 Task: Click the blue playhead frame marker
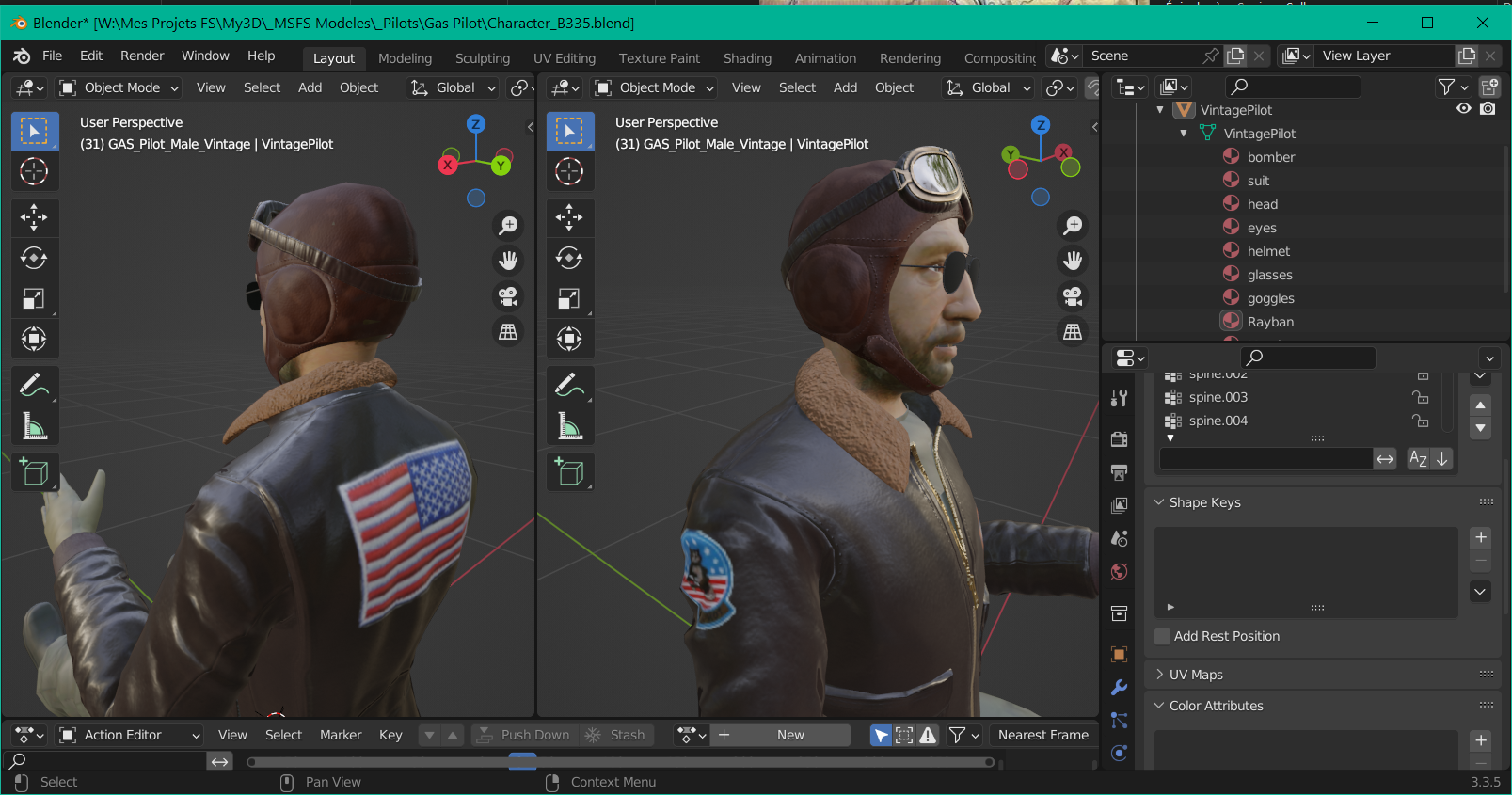[x=522, y=762]
